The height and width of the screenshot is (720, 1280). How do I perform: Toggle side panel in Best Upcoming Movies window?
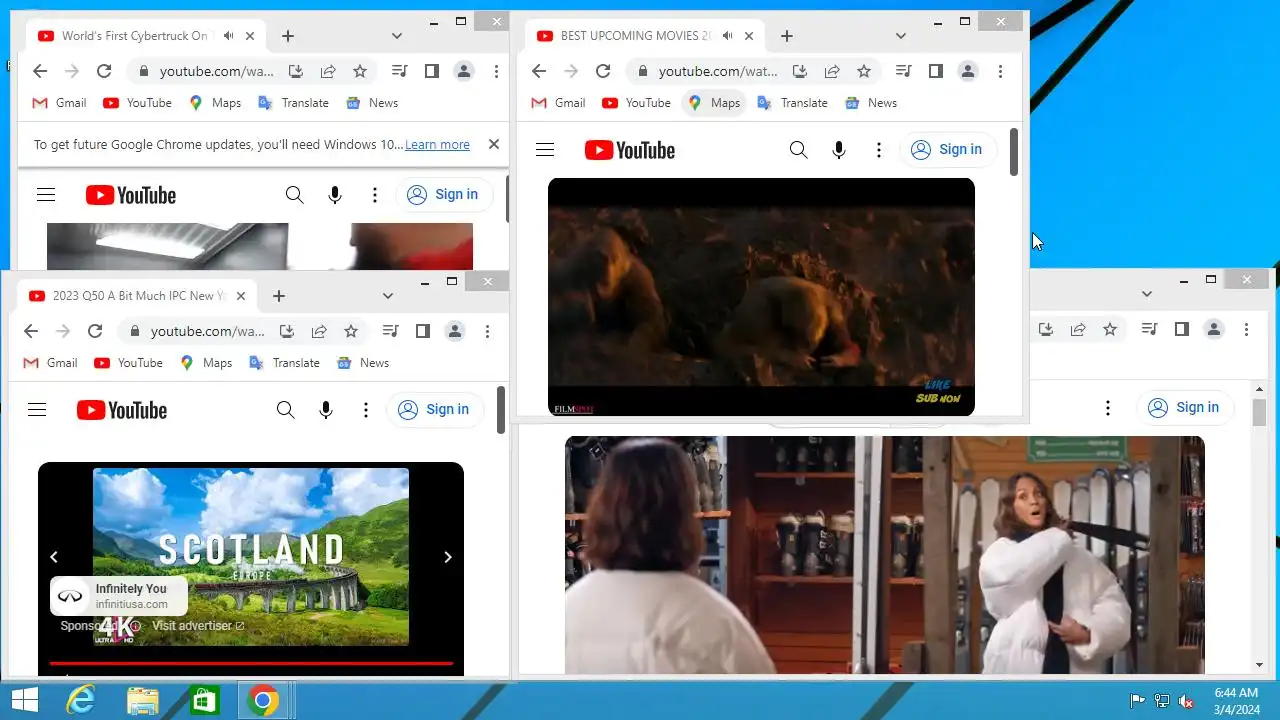(x=936, y=71)
